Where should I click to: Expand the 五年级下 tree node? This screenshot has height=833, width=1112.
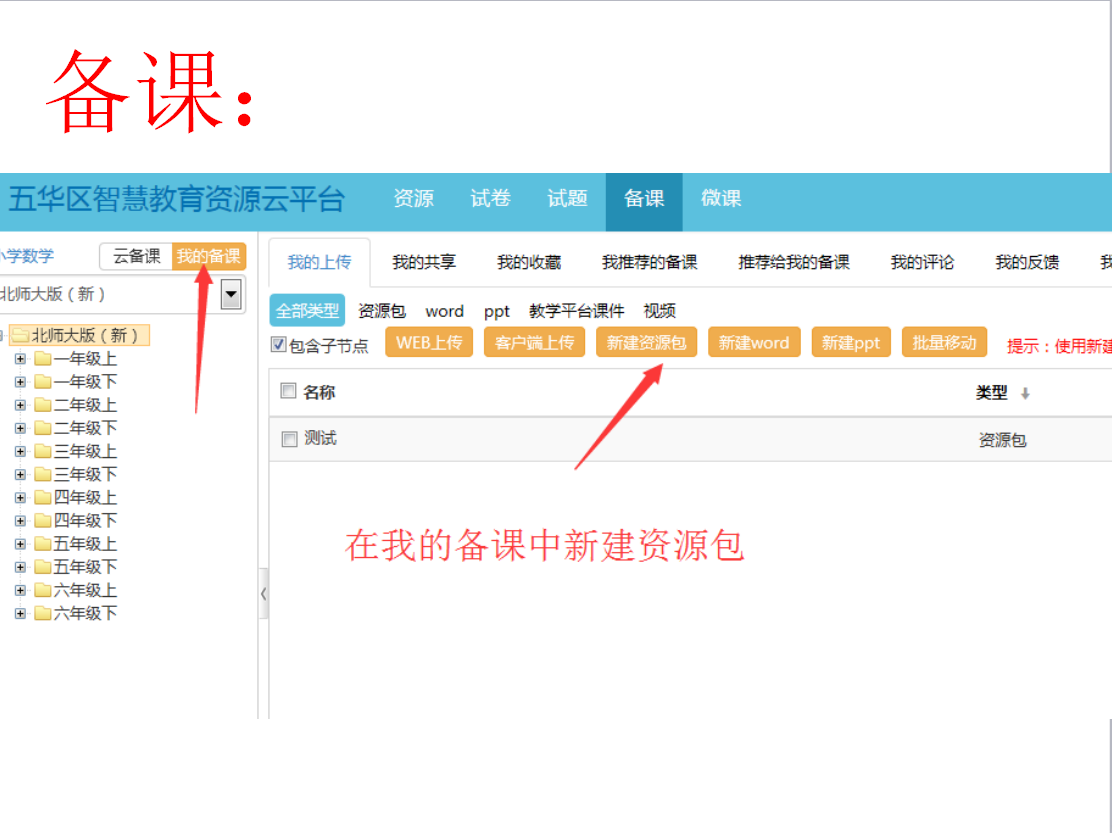21,567
